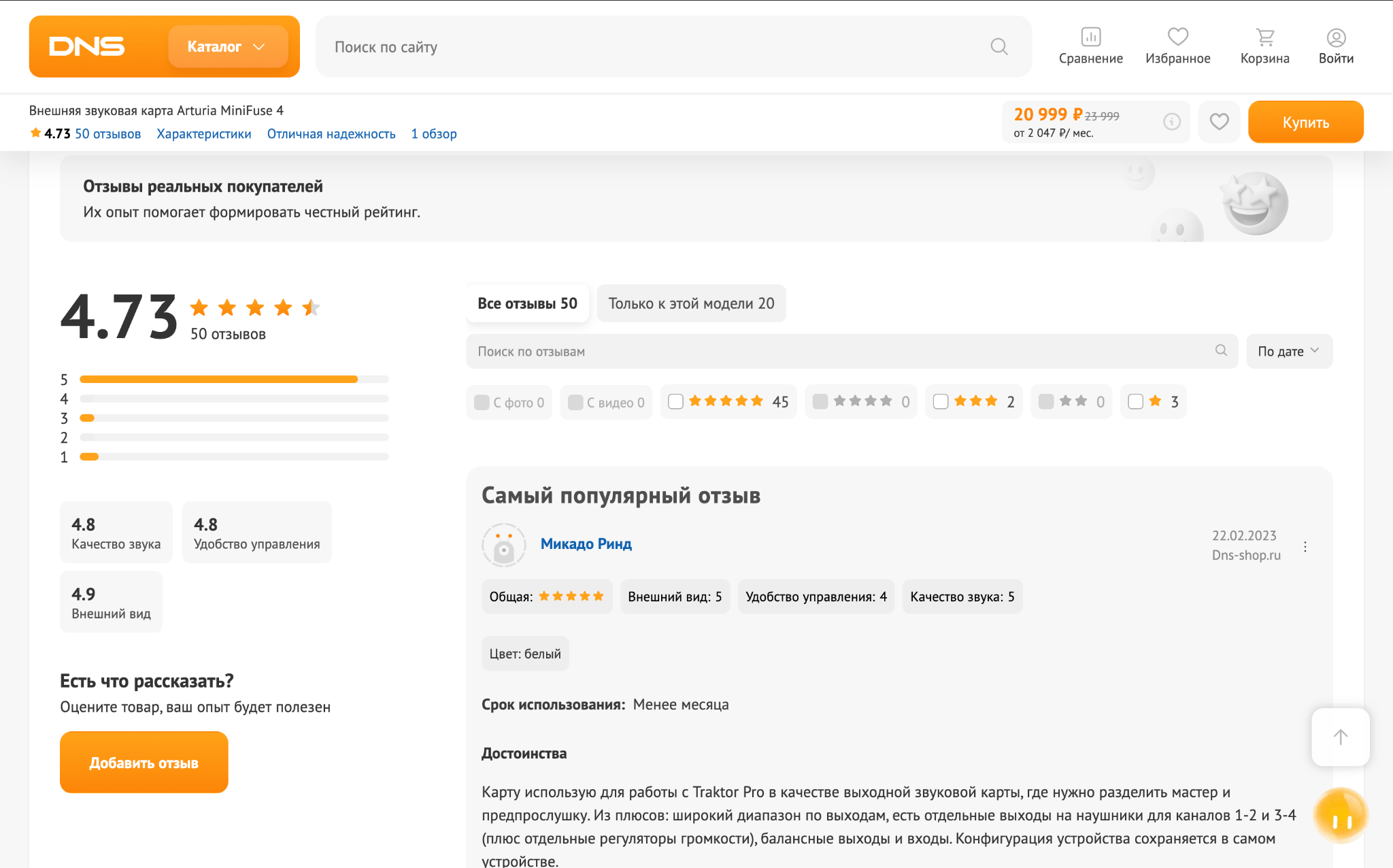Click the 1-star rating distribution bar

tap(234, 456)
